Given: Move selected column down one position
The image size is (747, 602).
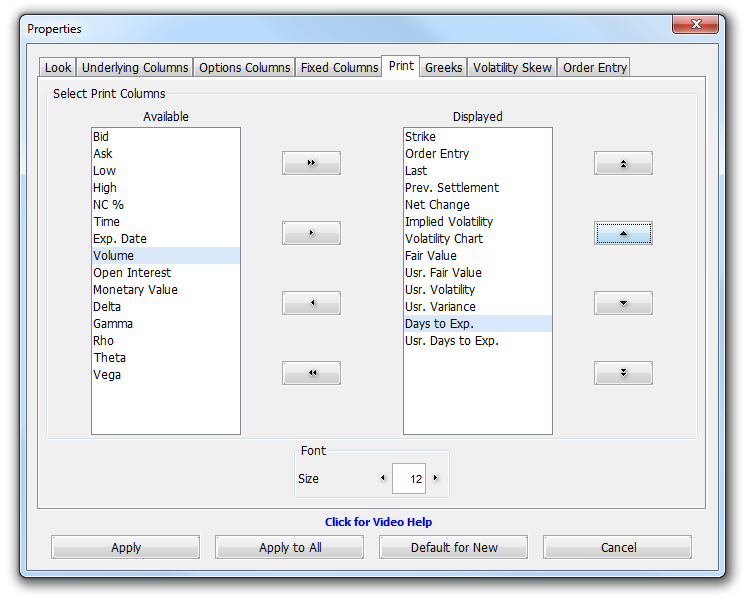Looking at the screenshot, I should click(x=623, y=303).
